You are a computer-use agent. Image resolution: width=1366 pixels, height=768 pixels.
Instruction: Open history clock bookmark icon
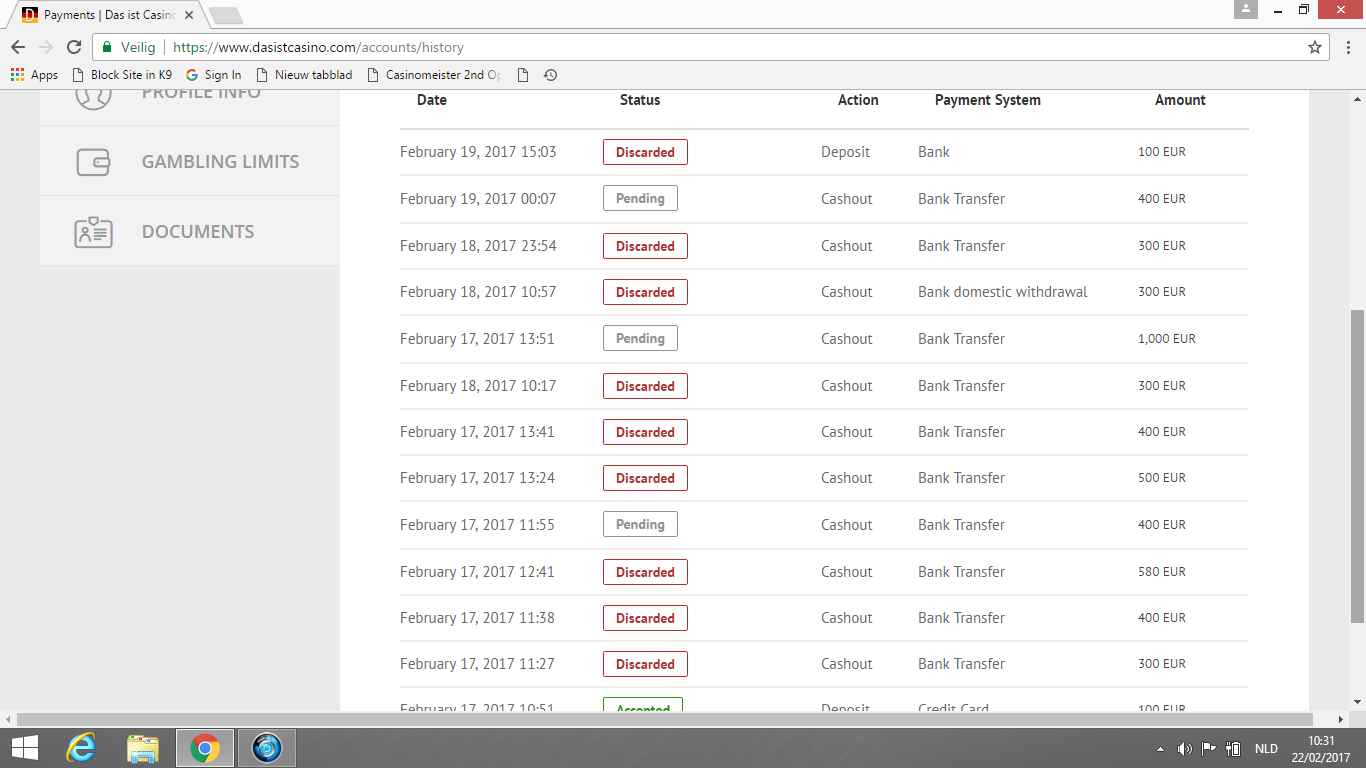[x=550, y=75]
